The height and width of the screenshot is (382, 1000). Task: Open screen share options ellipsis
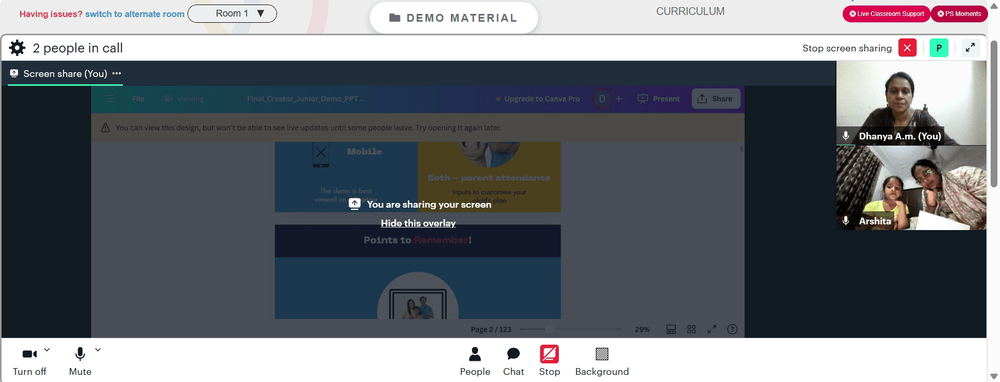pos(117,73)
